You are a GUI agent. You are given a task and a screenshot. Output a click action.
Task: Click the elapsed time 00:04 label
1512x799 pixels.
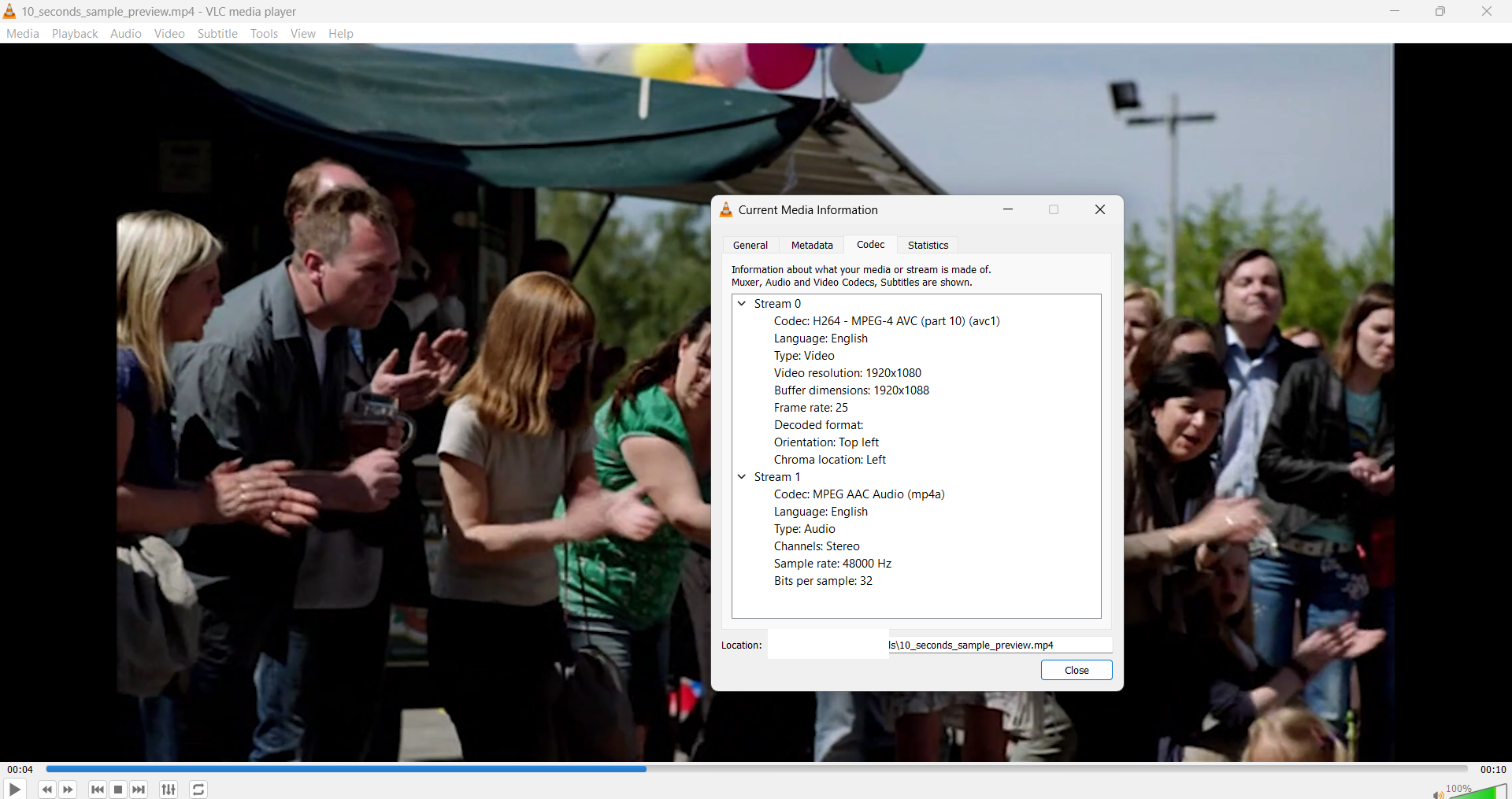[x=20, y=770]
